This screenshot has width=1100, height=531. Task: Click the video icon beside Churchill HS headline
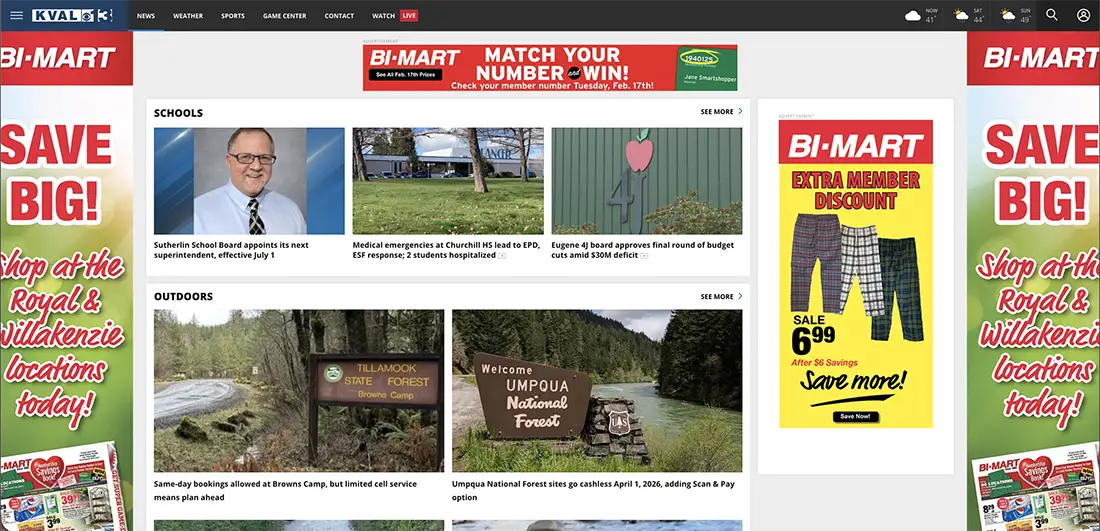point(502,256)
